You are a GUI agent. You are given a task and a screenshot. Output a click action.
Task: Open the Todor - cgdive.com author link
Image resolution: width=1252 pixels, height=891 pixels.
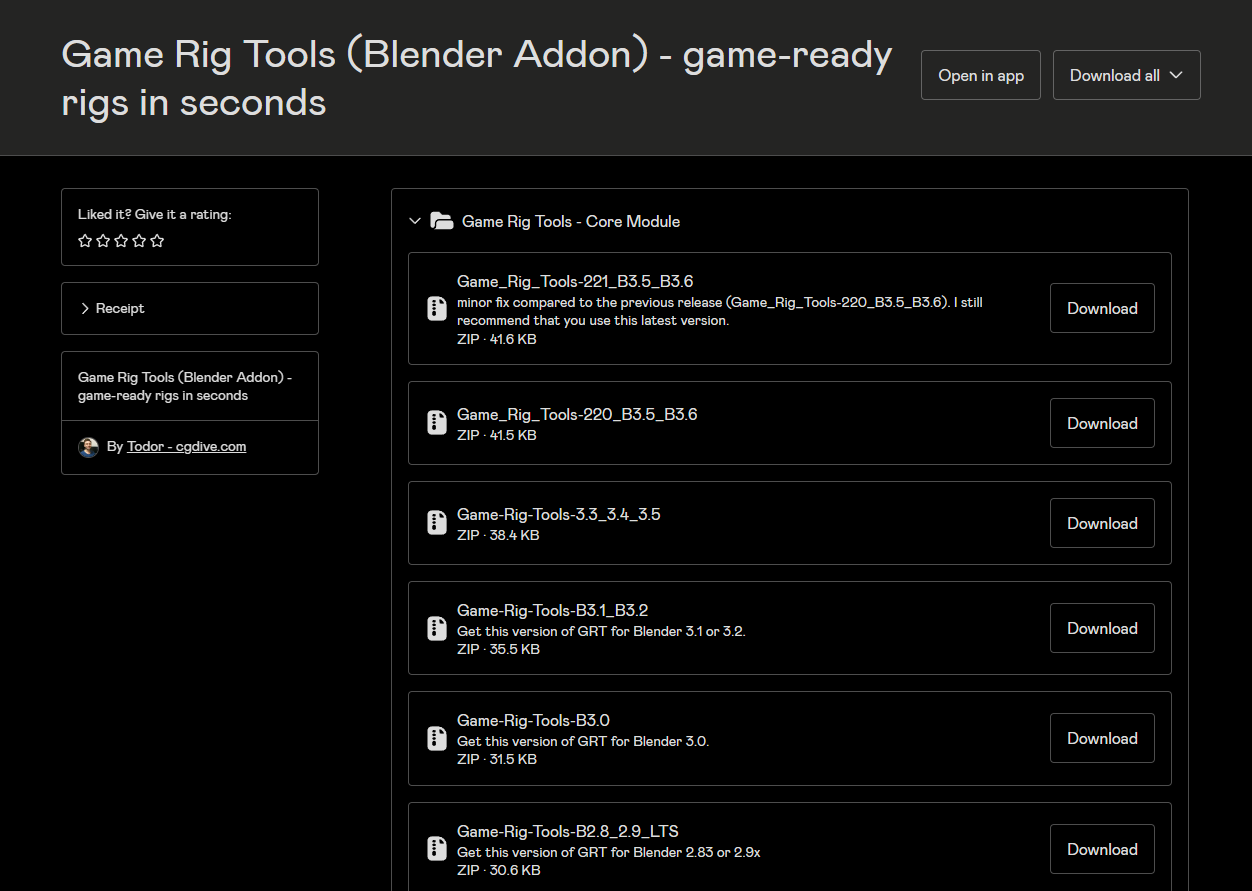(x=186, y=447)
